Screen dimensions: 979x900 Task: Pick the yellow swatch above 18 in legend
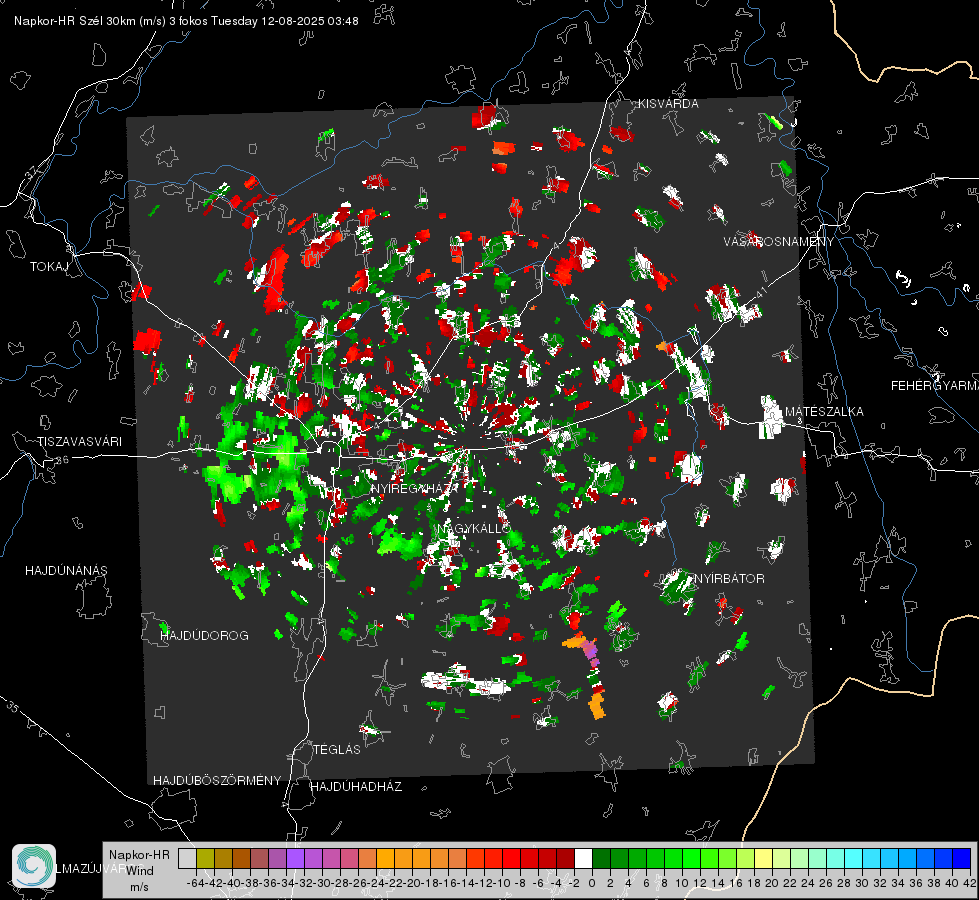tap(764, 858)
